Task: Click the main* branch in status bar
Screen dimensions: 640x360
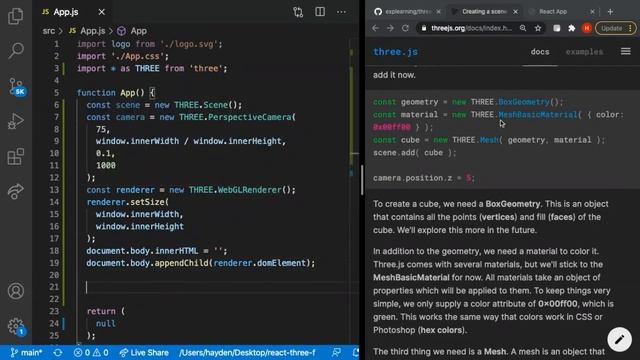Action: coord(26,352)
